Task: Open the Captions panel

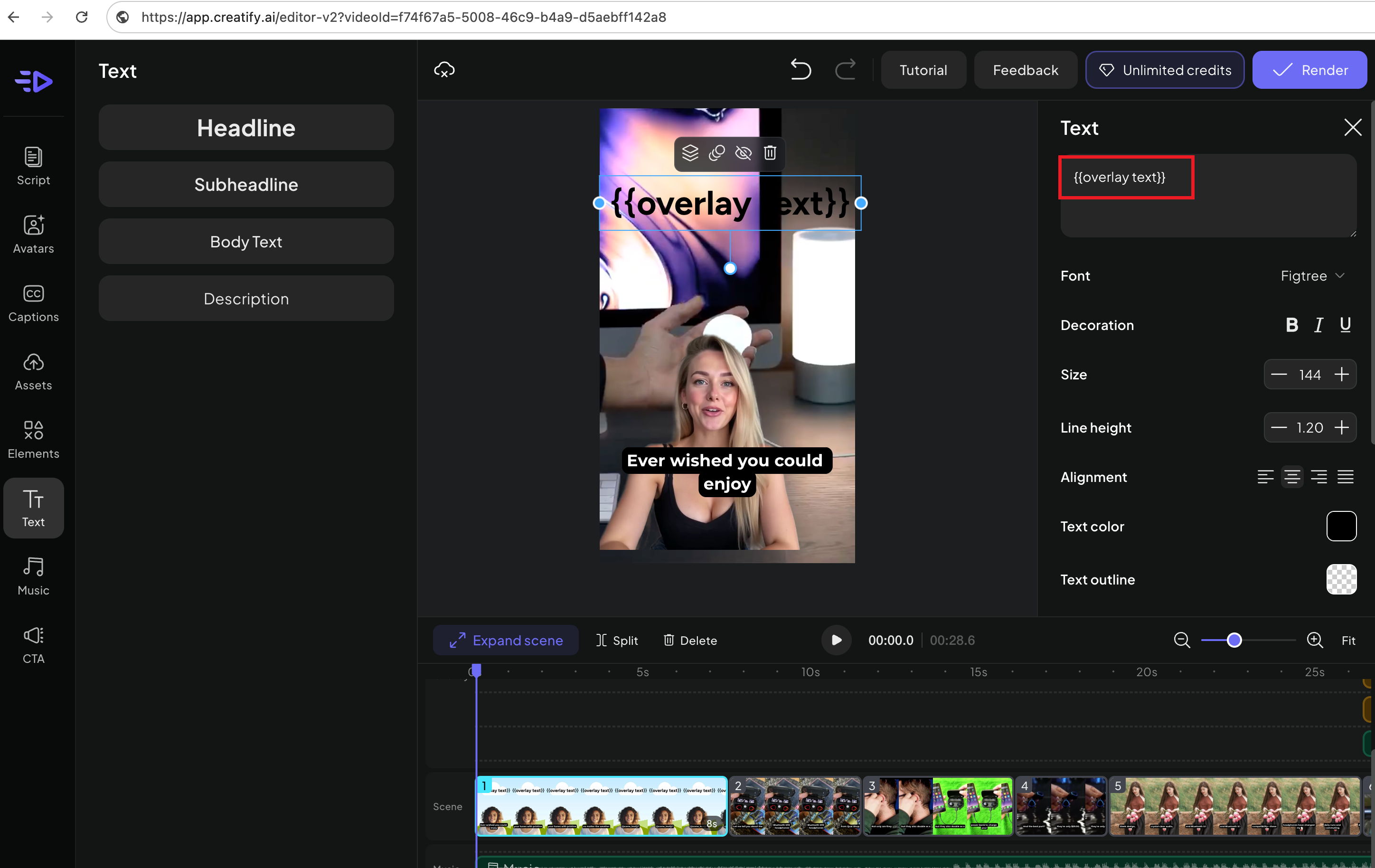Action: pos(33,302)
